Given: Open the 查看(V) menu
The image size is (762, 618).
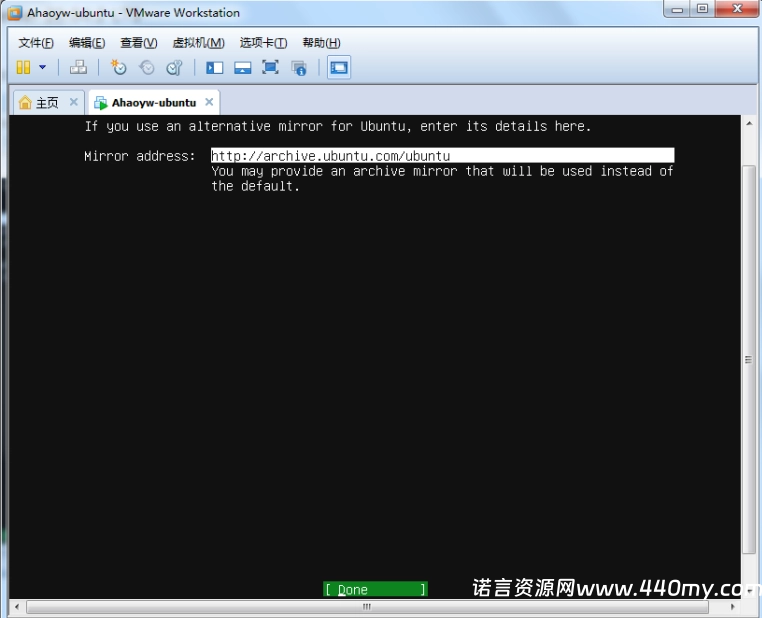Looking at the screenshot, I should pos(139,43).
